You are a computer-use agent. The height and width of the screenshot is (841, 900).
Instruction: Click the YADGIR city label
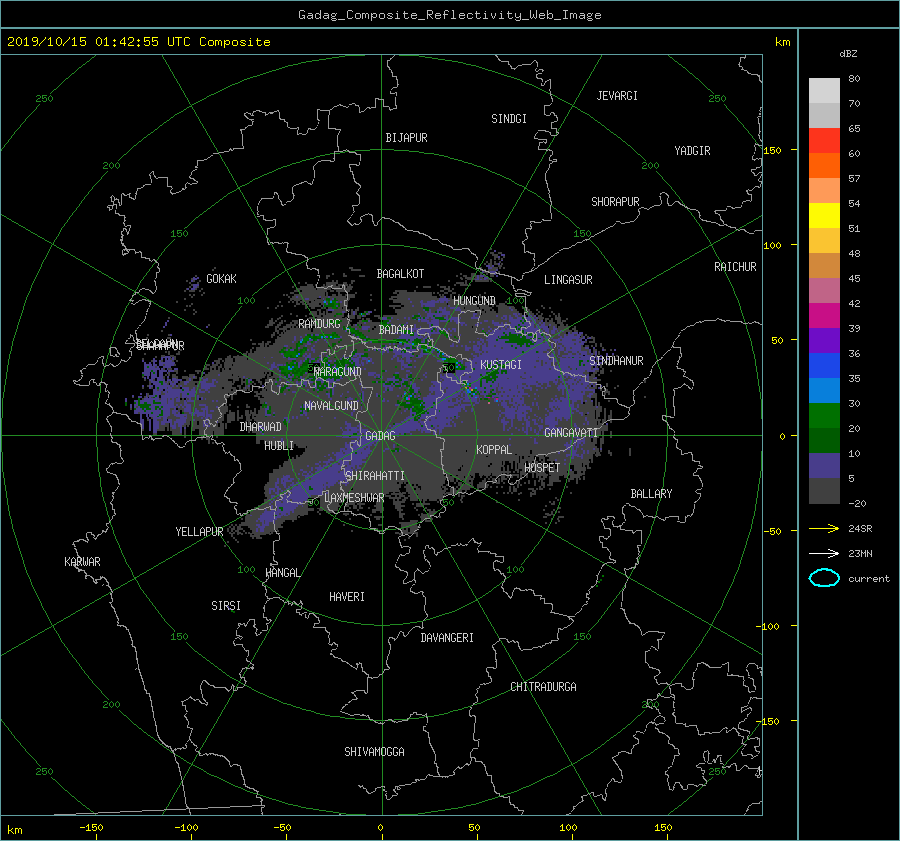(x=692, y=151)
